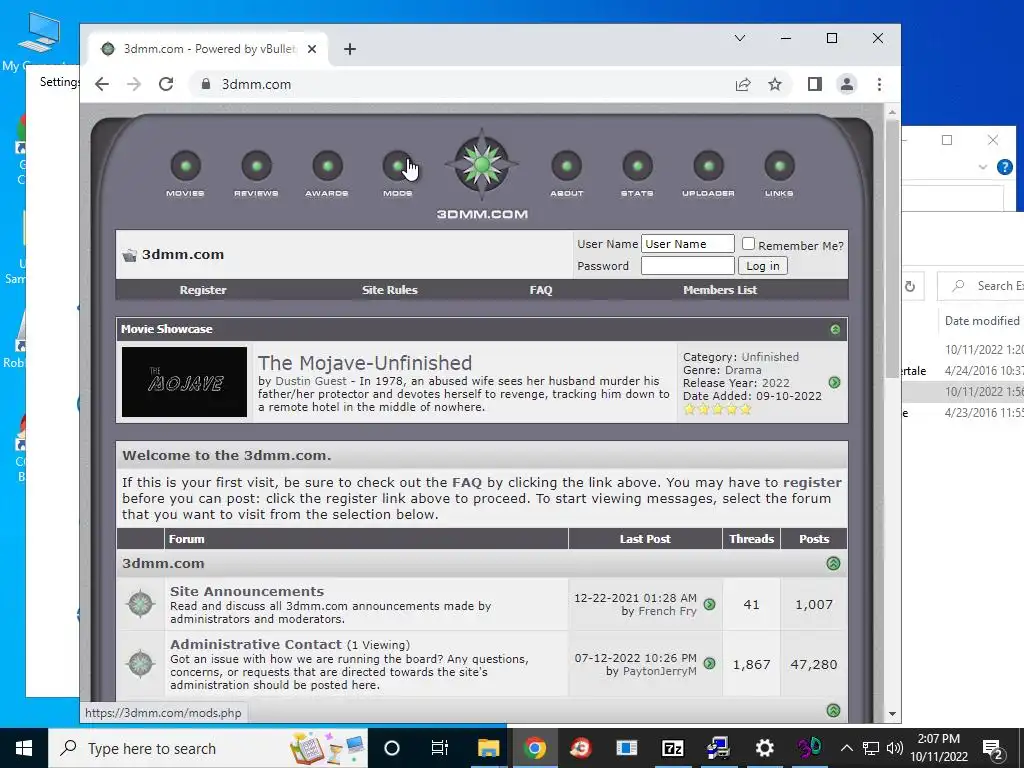The height and width of the screenshot is (768, 1024).
Task: Open Register from the forum navbar
Action: [203, 290]
